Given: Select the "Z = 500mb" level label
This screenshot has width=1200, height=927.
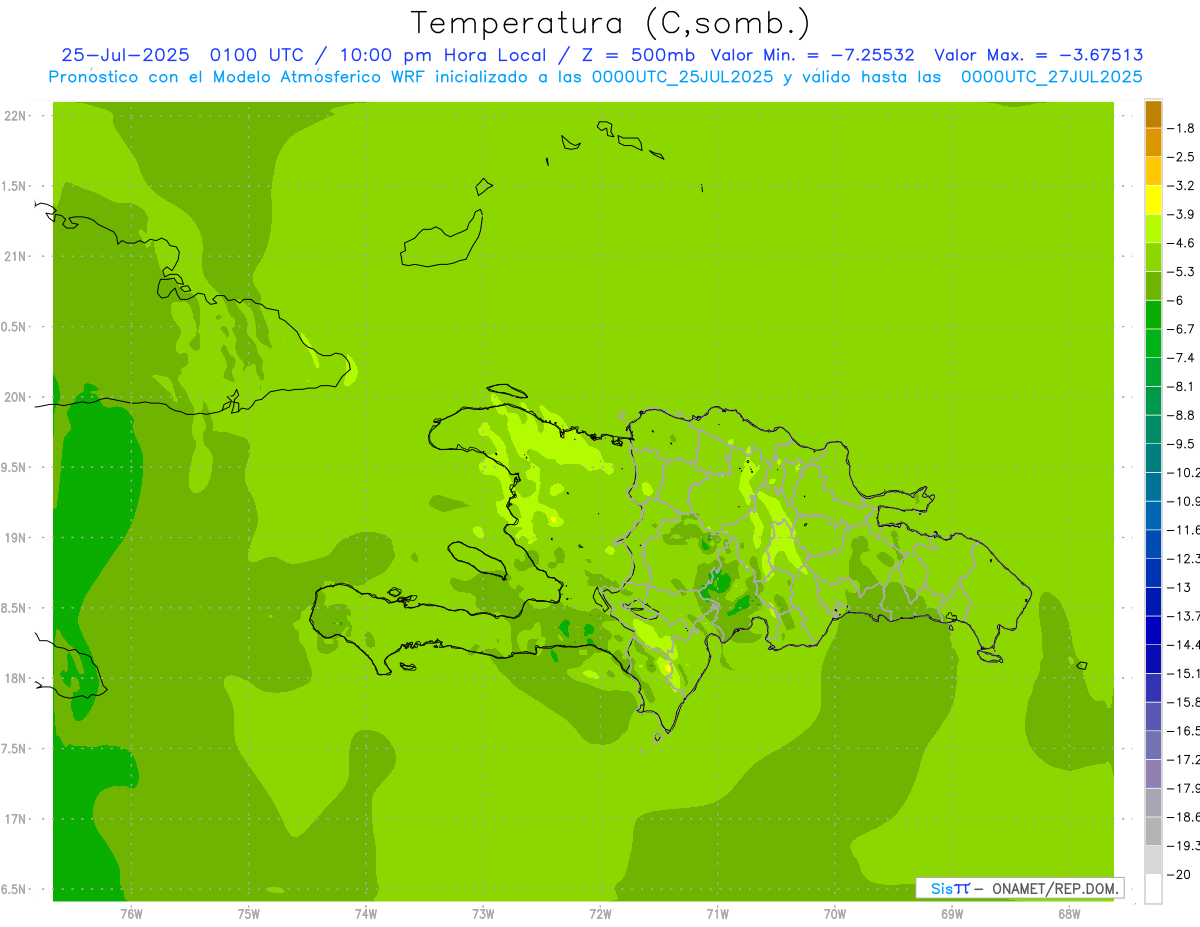Looking at the screenshot, I should (x=640, y=55).
